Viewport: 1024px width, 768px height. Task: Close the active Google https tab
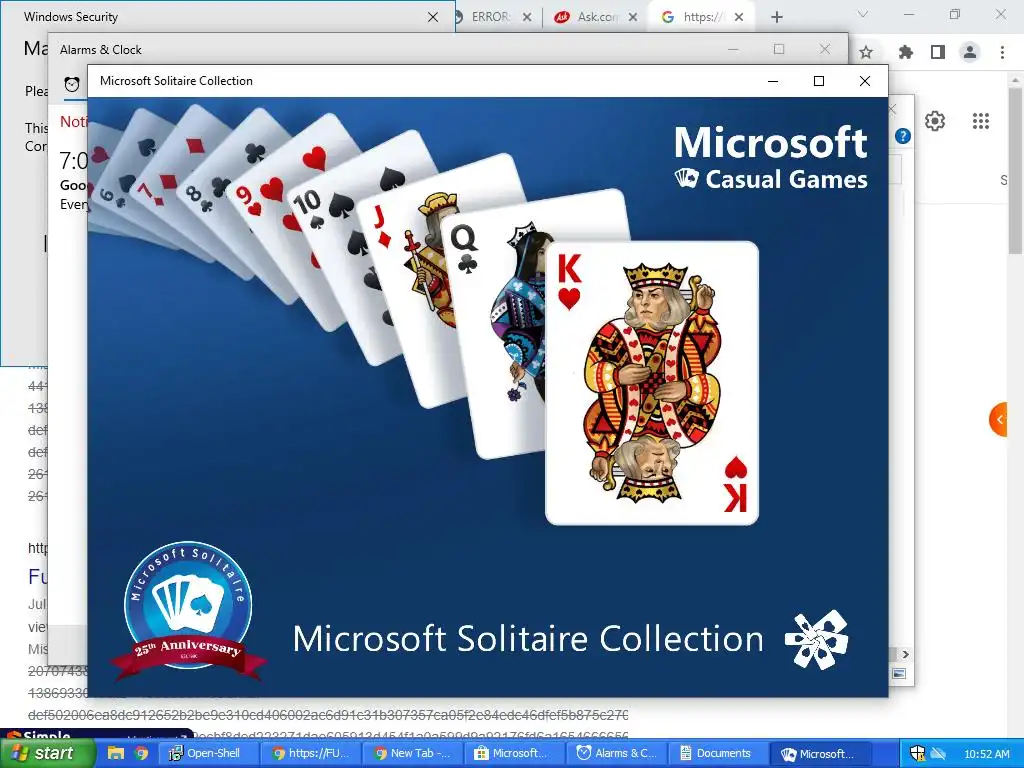[x=739, y=17]
